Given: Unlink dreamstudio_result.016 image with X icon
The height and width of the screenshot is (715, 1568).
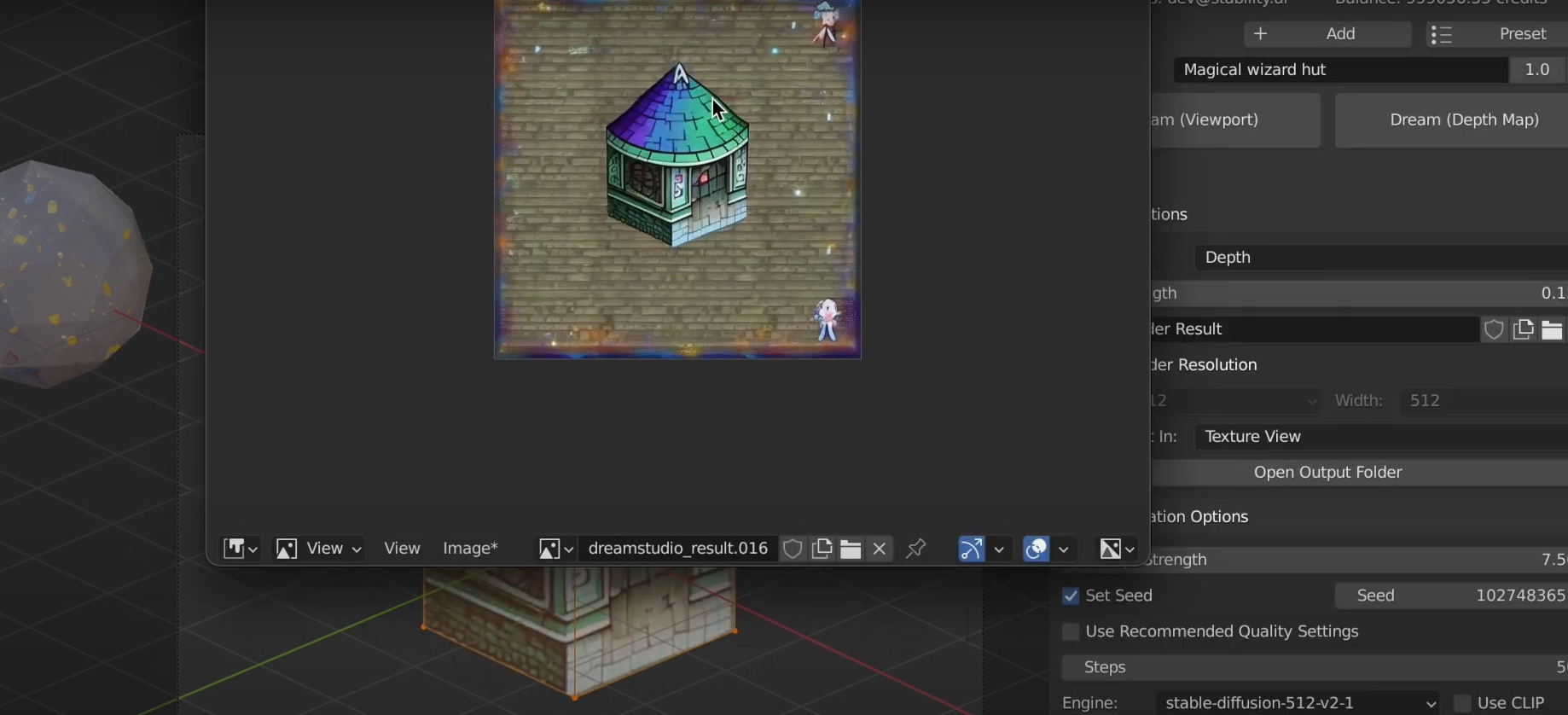Looking at the screenshot, I should click(880, 549).
